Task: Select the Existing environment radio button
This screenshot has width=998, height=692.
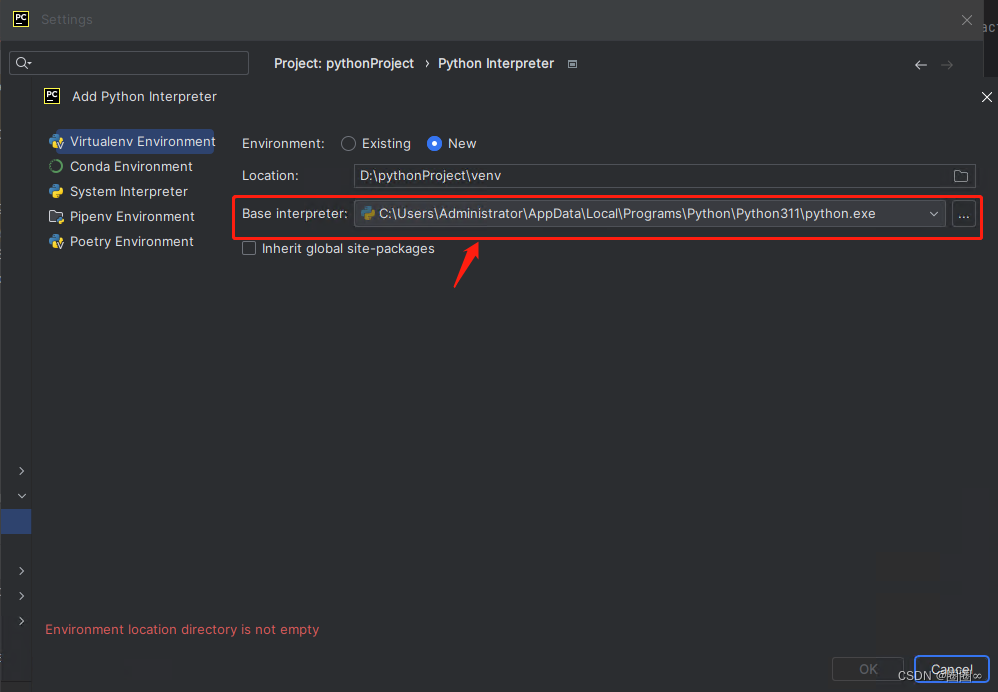Action: (x=348, y=144)
